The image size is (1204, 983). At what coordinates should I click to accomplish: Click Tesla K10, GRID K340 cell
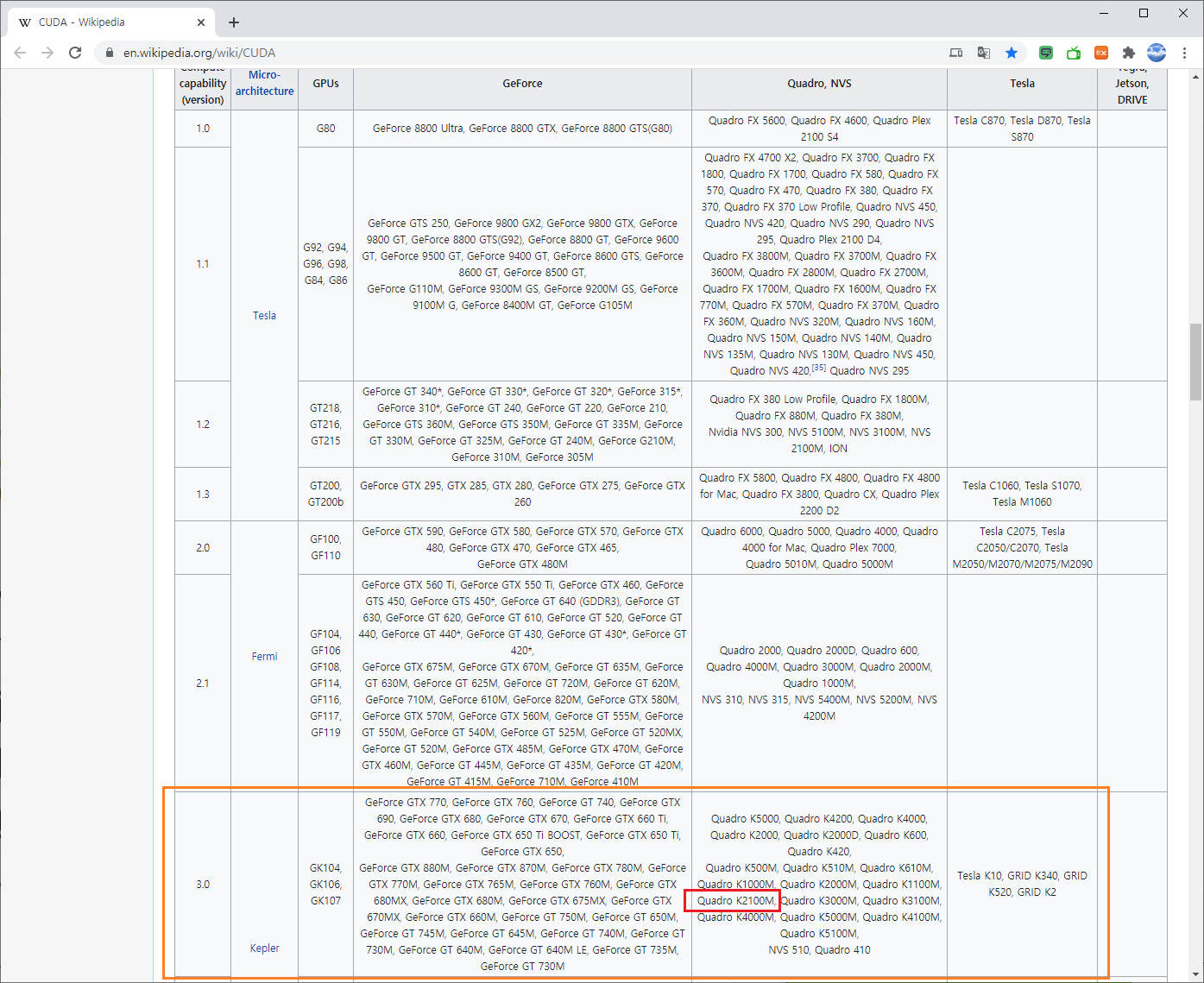(x=1022, y=885)
